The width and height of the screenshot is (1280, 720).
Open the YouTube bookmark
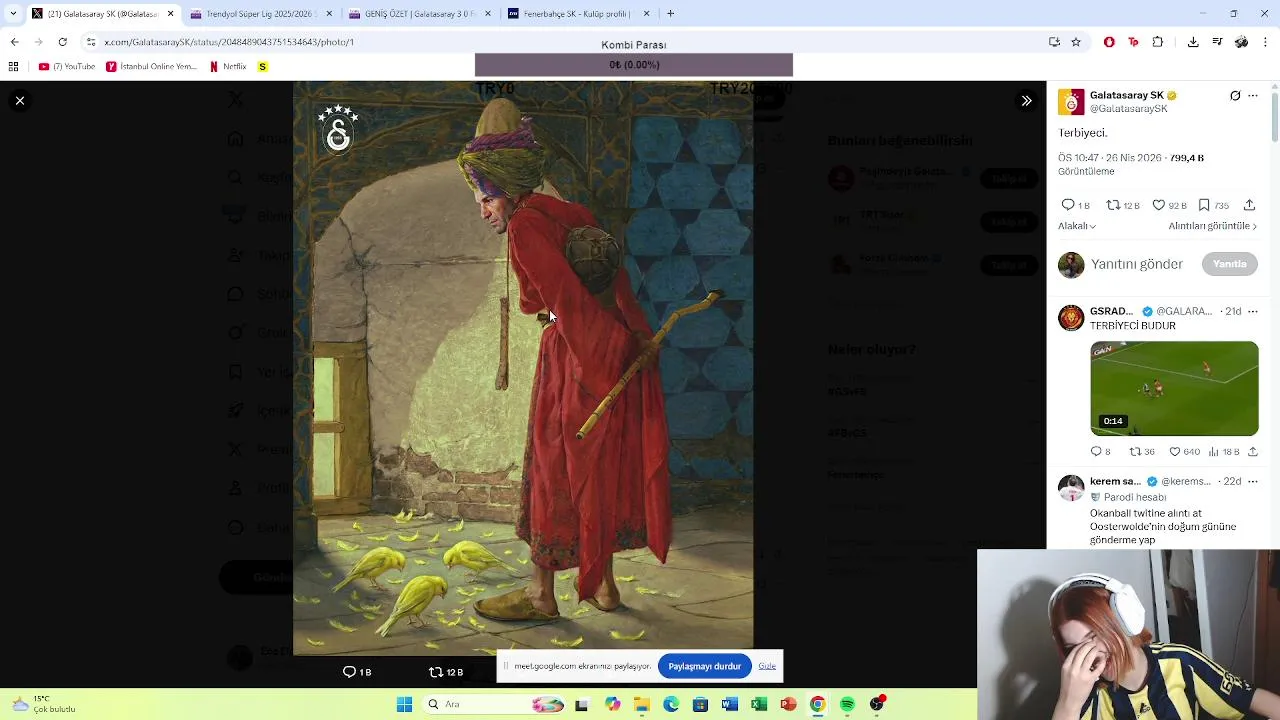coord(67,67)
